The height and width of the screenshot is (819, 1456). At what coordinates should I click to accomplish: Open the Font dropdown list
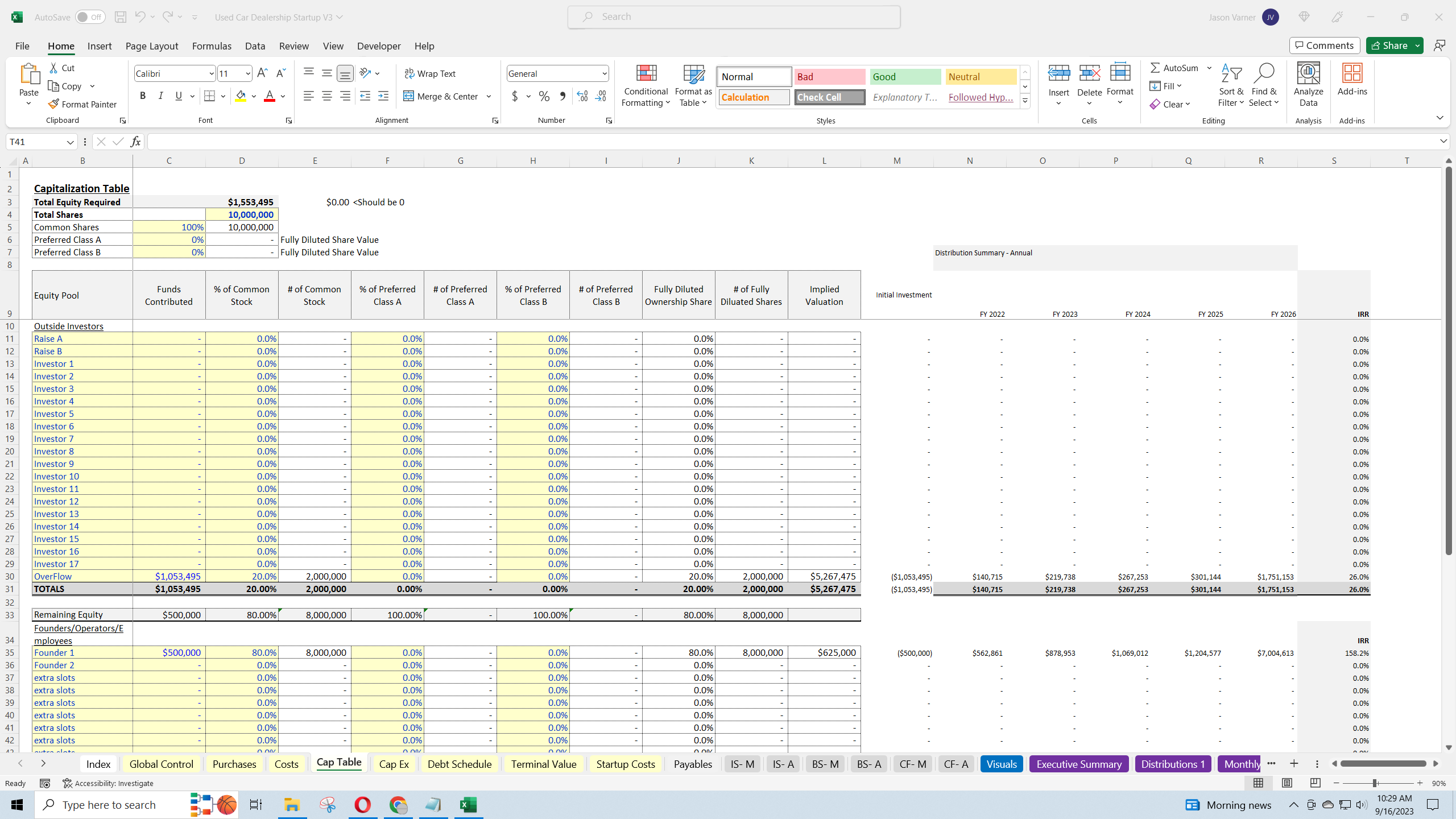[210, 73]
